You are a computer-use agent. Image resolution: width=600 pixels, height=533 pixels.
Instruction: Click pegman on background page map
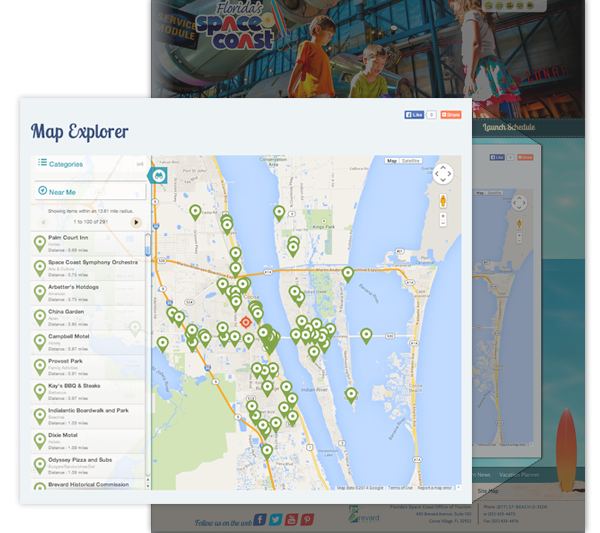[x=519, y=223]
